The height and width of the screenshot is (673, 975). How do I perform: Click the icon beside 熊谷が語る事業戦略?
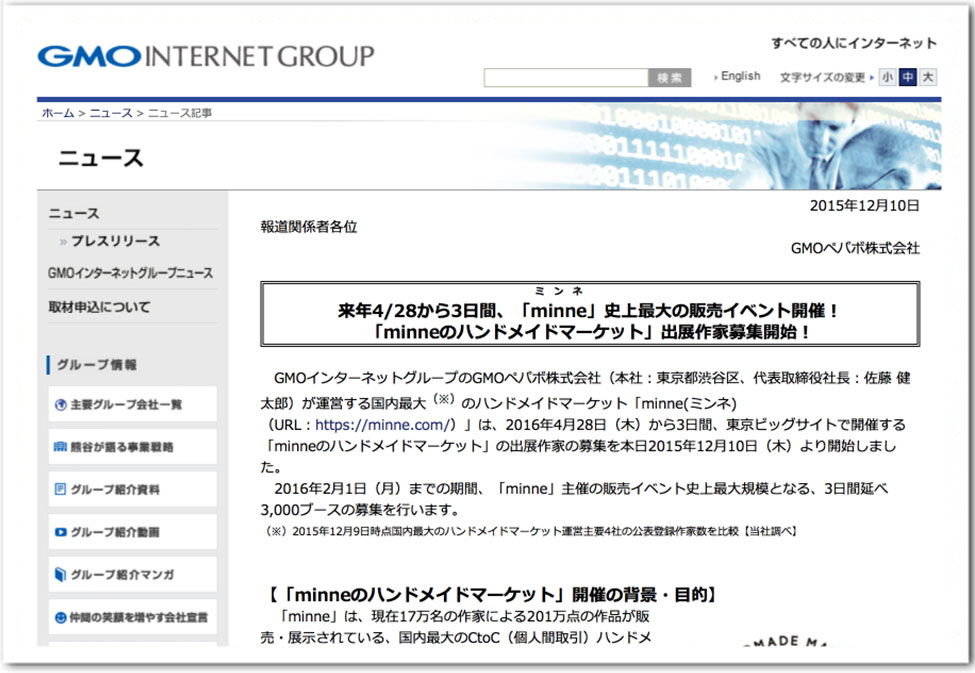click(60, 447)
